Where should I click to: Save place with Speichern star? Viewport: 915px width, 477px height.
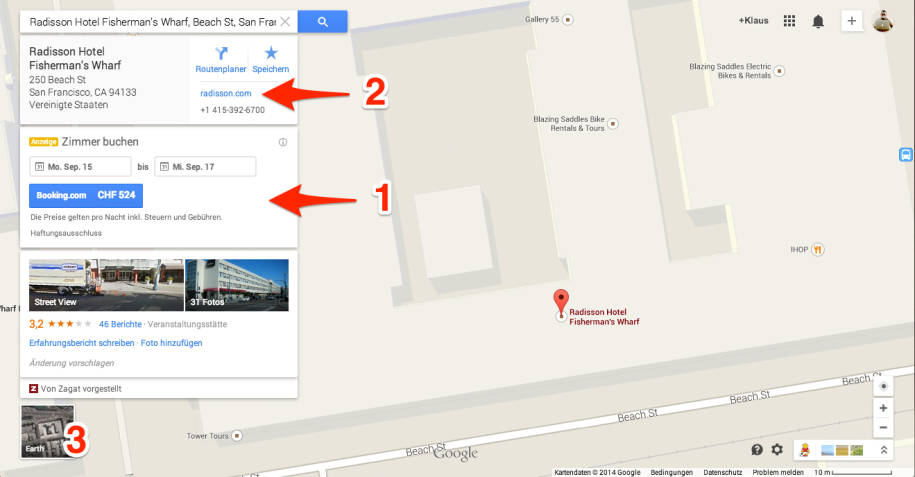coord(271,60)
